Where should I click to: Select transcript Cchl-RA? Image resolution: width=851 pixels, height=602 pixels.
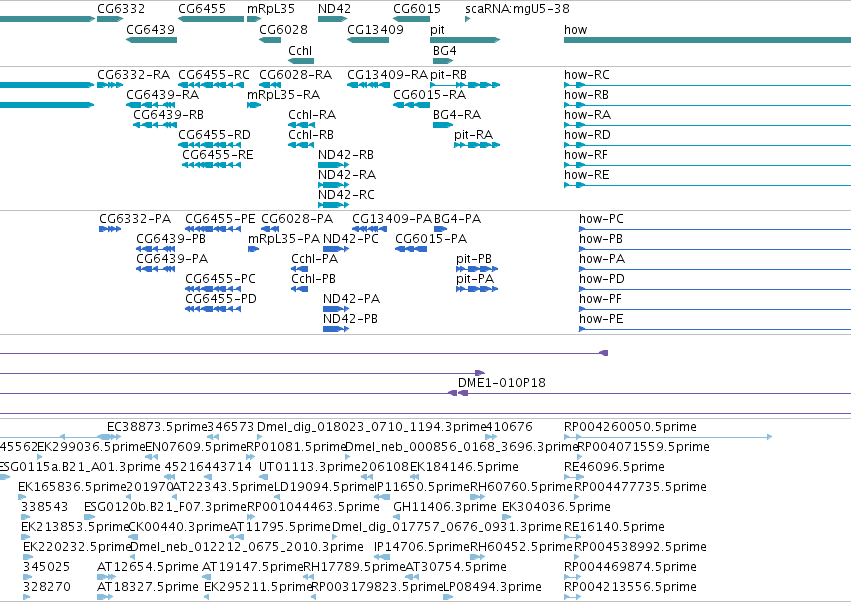coord(312,115)
